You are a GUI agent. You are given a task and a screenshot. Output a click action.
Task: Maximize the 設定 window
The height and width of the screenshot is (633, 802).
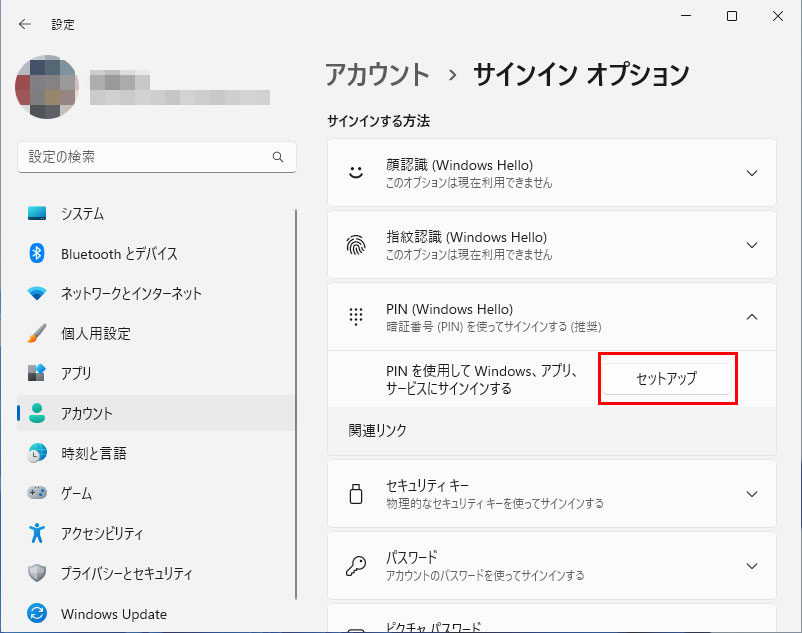coord(732,16)
